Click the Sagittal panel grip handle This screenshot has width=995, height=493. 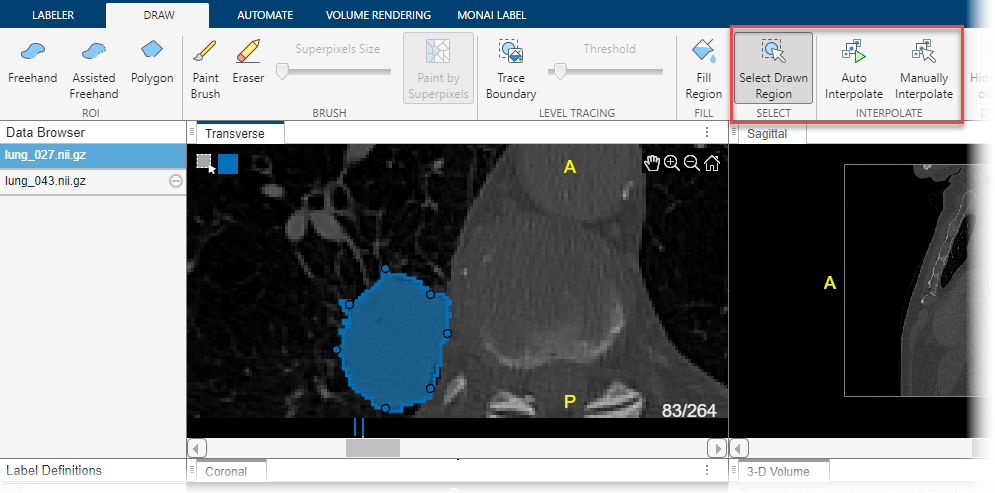click(734, 132)
